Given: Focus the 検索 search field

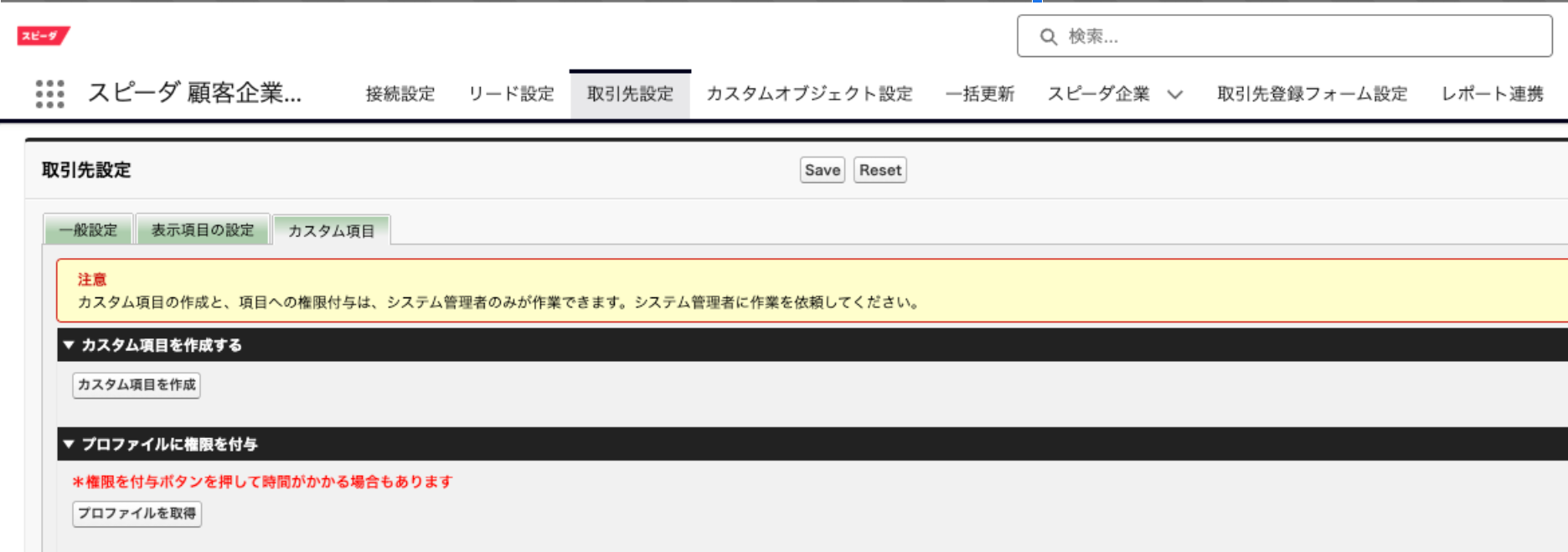Looking at the screenshot, I should coord(1285,36).
